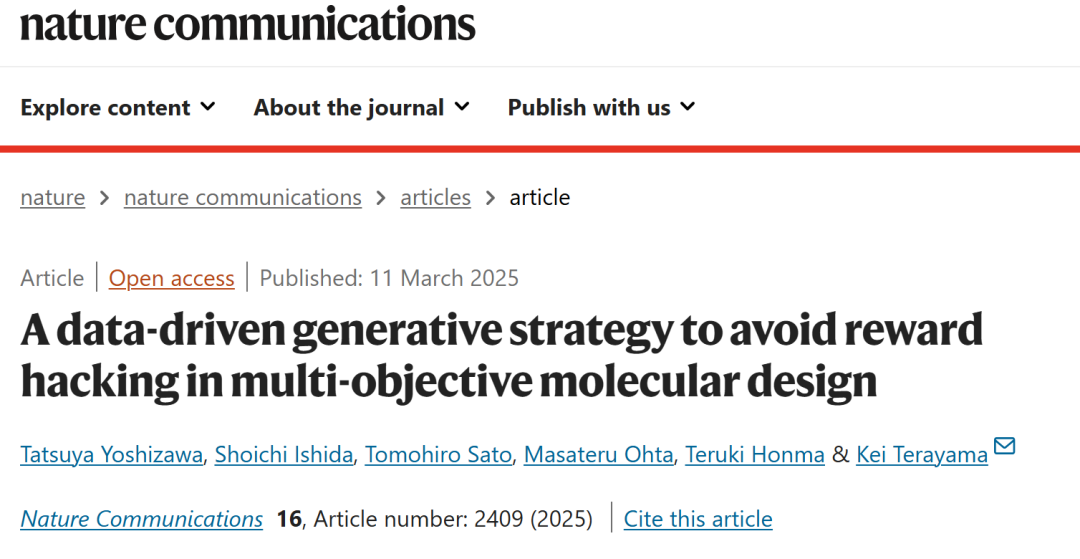Click author name Tomohiro Sato
Image resolution: width=1080 pixels, height=559 pixels.
pyautogui.click(x=438, y=455)
